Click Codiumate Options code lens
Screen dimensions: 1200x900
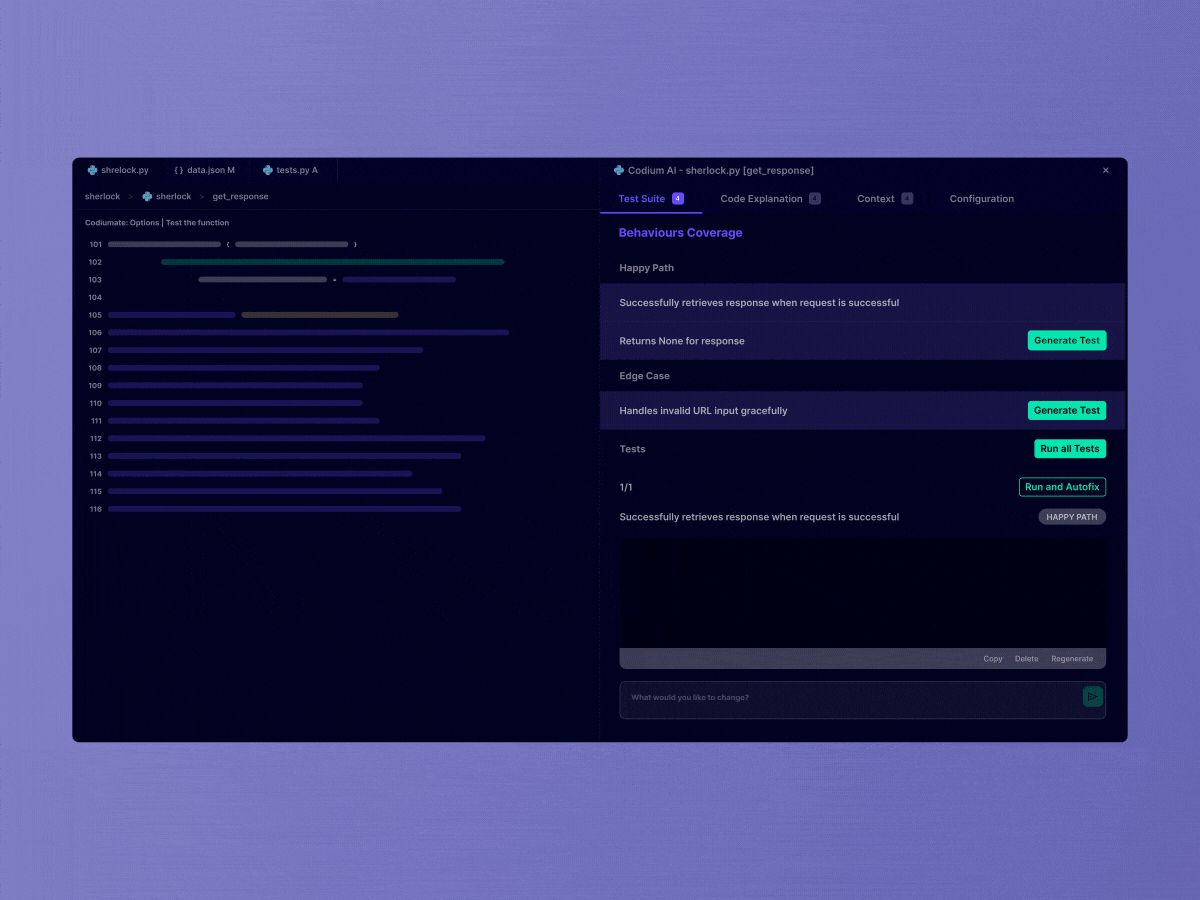[x=122, y=223]
